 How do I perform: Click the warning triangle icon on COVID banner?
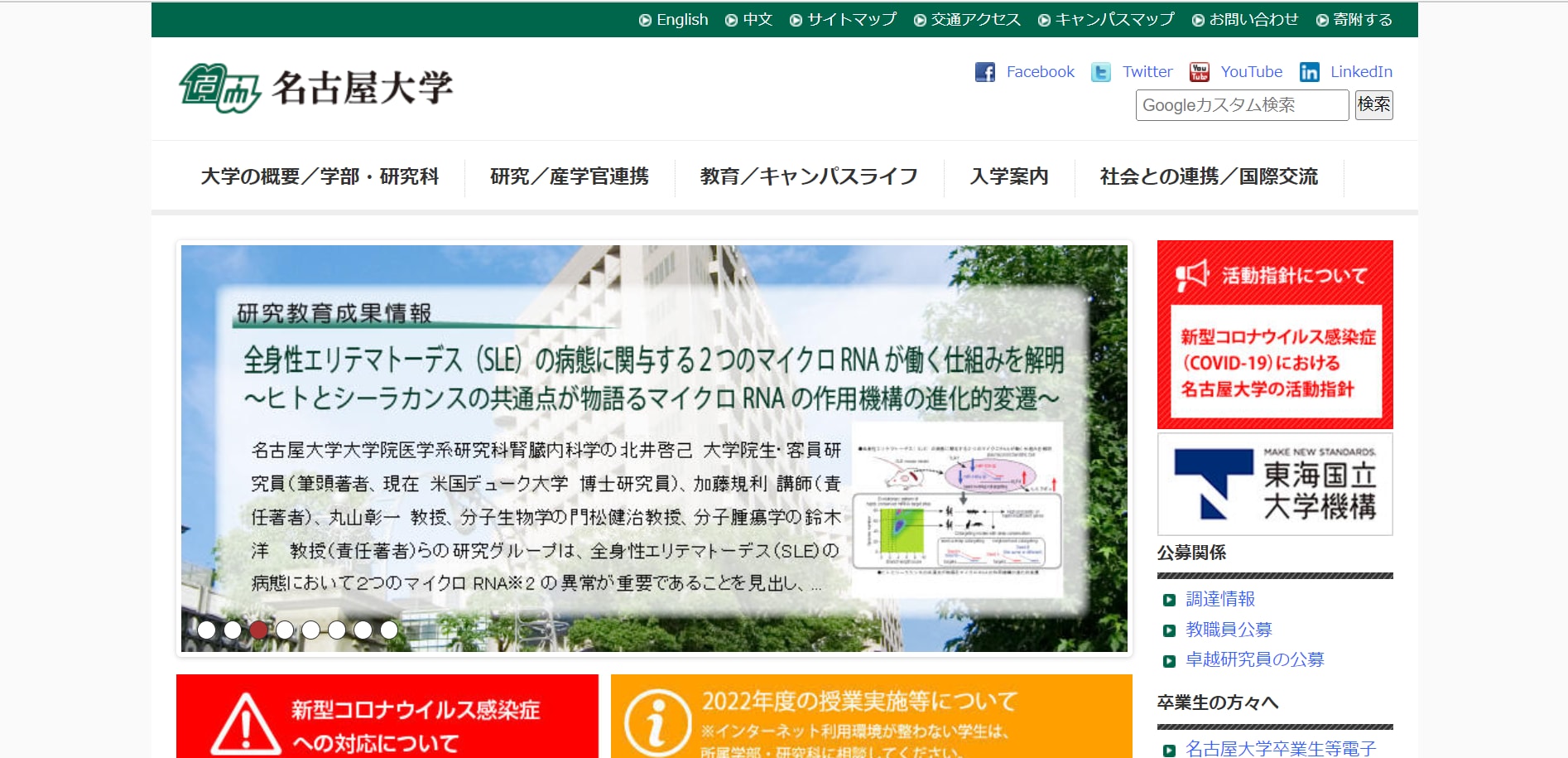[x=245, y=725]
